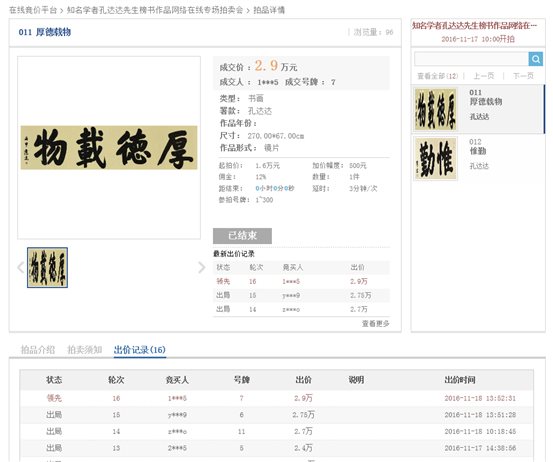
Task: Click 2.7万 bid in latest bids list
Action: point(359,309)
